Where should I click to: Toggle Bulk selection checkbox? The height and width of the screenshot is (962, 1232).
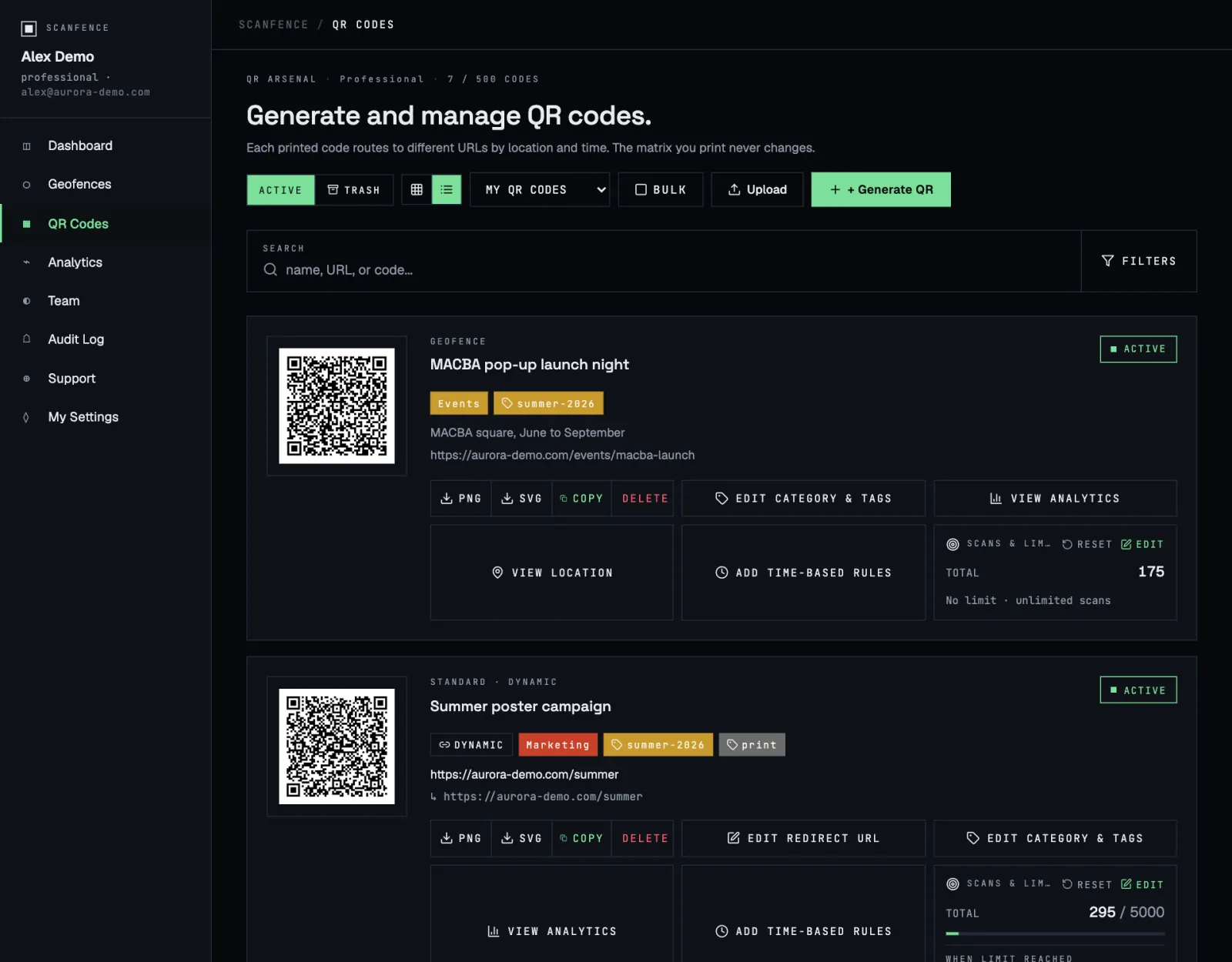[661, 189]
